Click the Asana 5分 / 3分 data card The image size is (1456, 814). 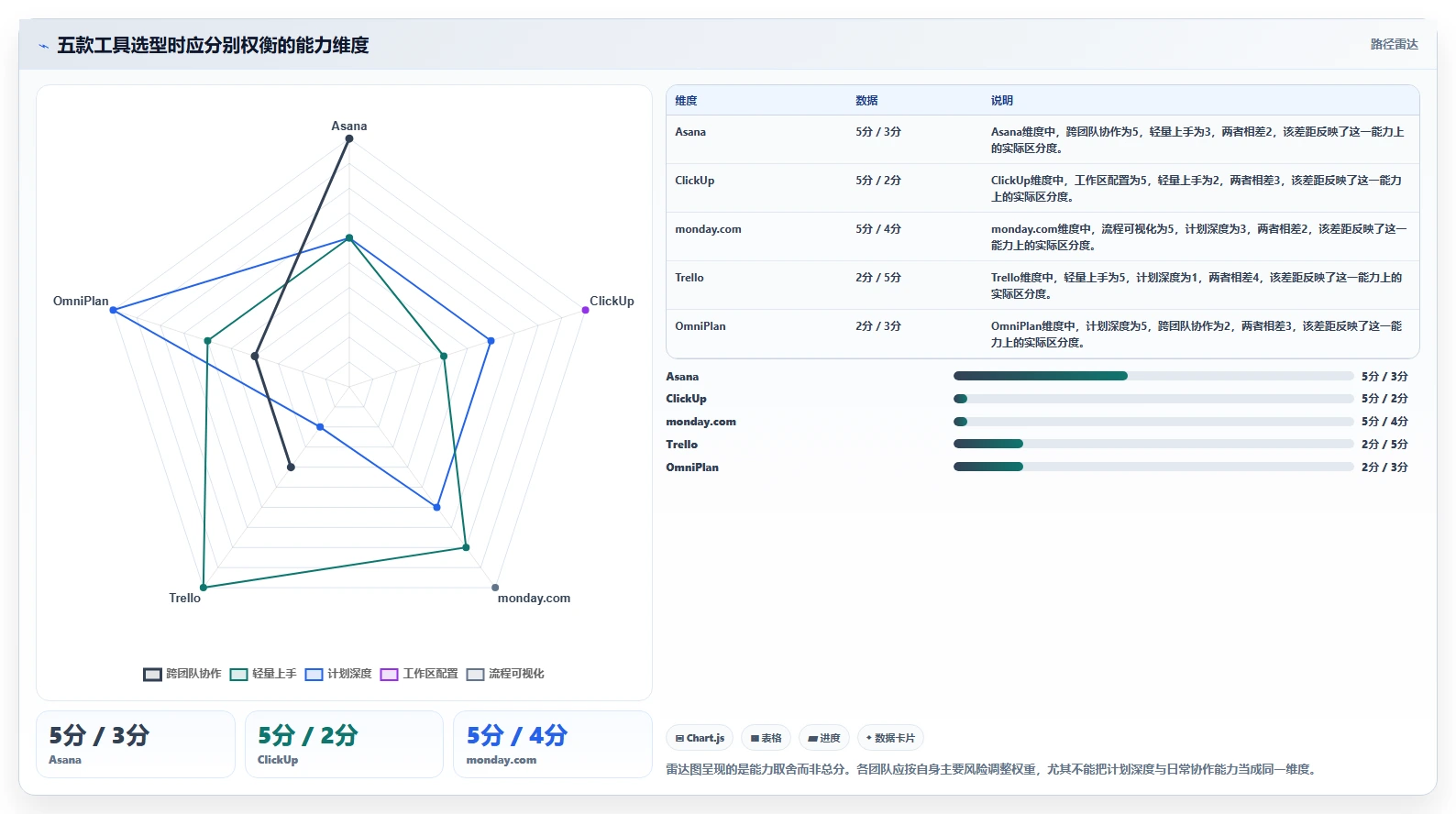pyautogui.click(x=136, y=744)
